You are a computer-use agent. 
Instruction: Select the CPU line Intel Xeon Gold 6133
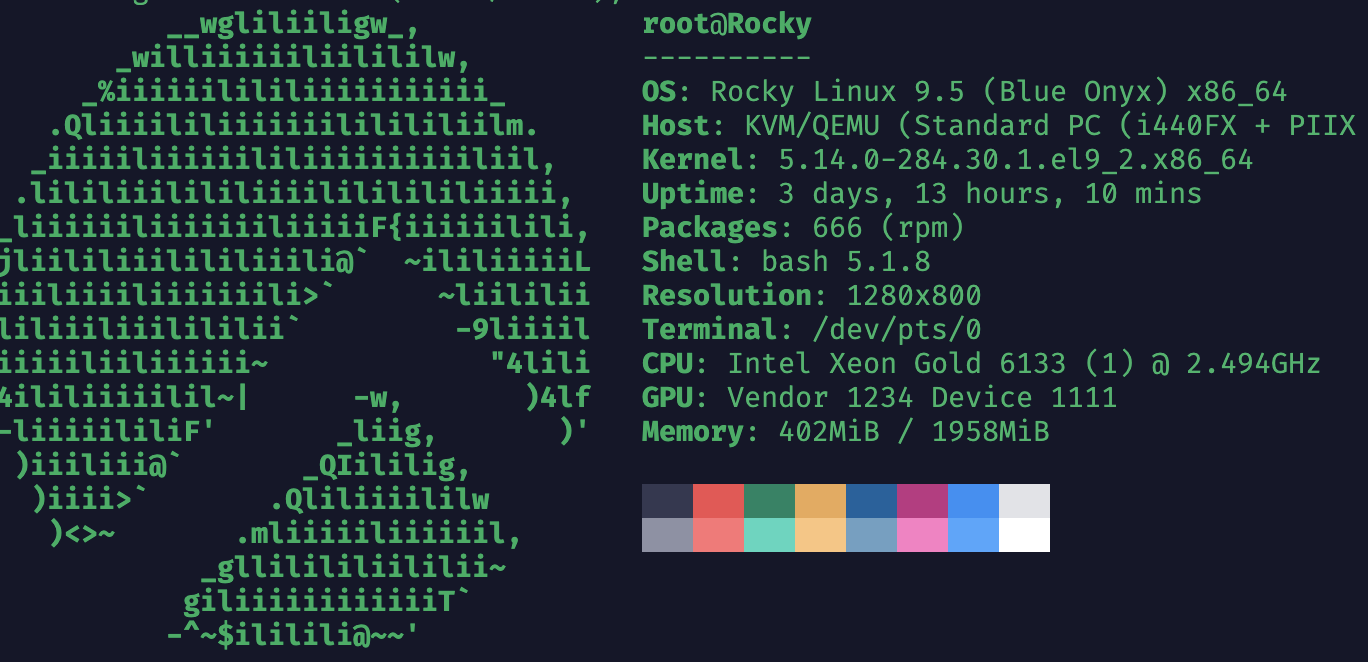981,364
